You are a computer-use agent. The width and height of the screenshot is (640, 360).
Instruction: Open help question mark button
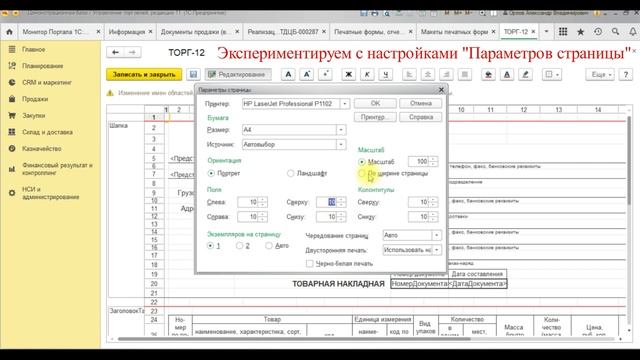click(626, 74)
